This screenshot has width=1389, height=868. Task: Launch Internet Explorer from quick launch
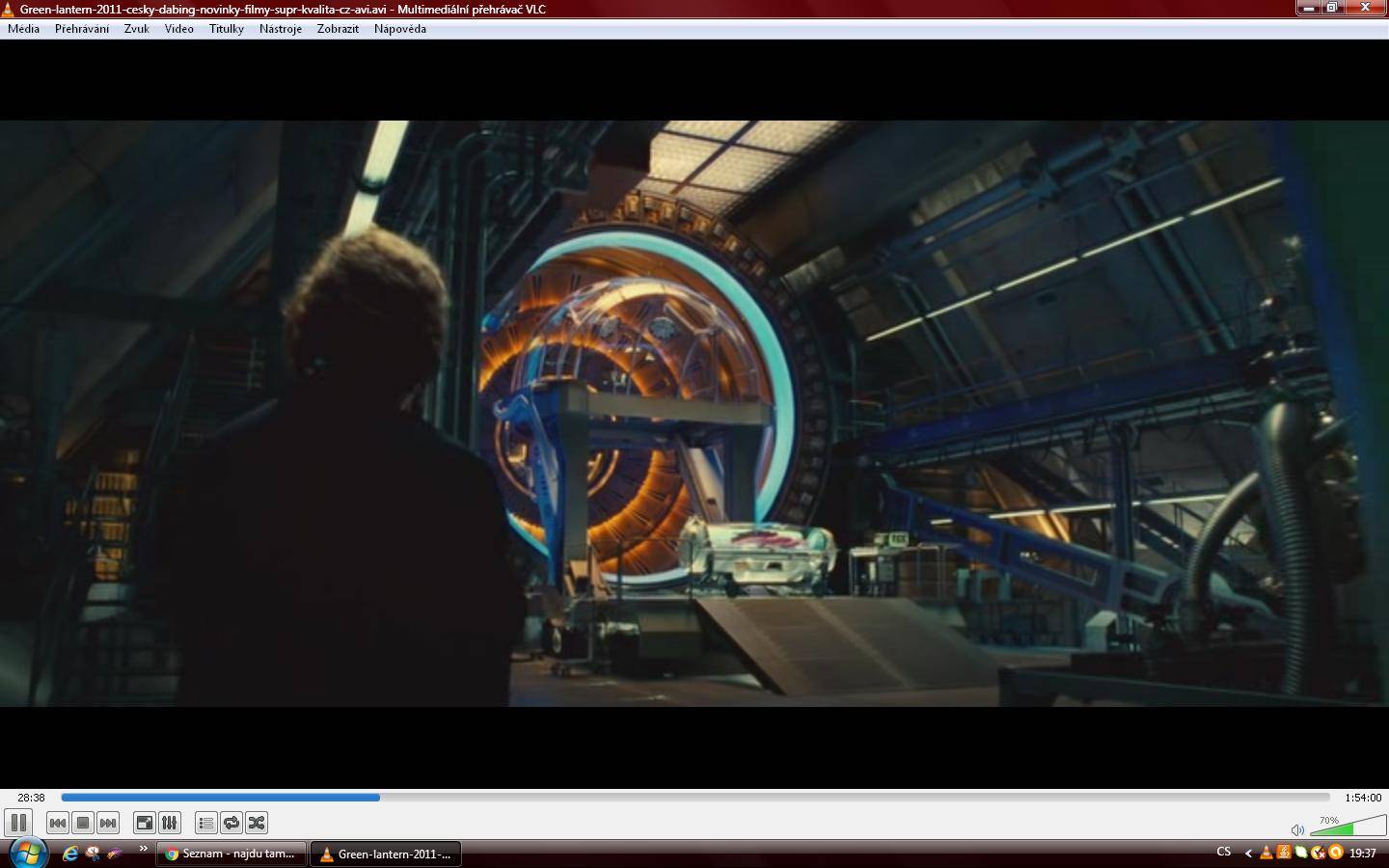70,854
